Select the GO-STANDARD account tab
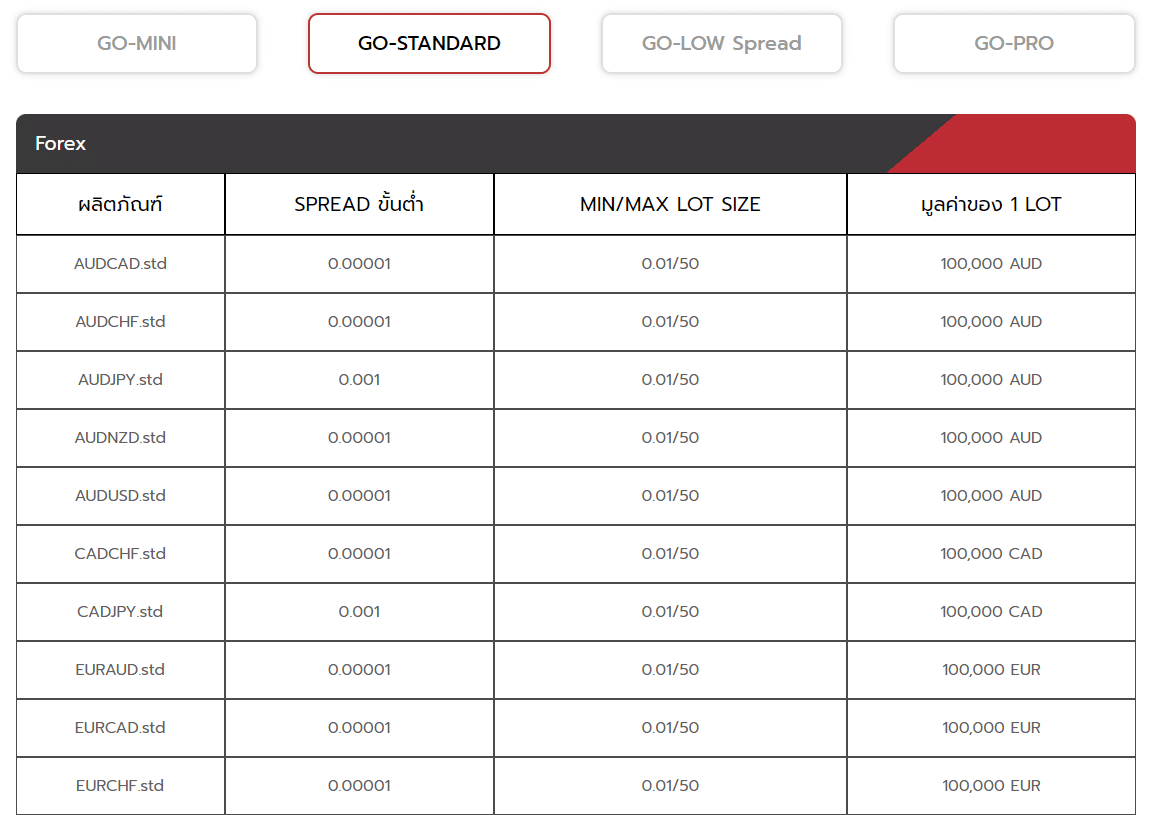 [429, 44]
